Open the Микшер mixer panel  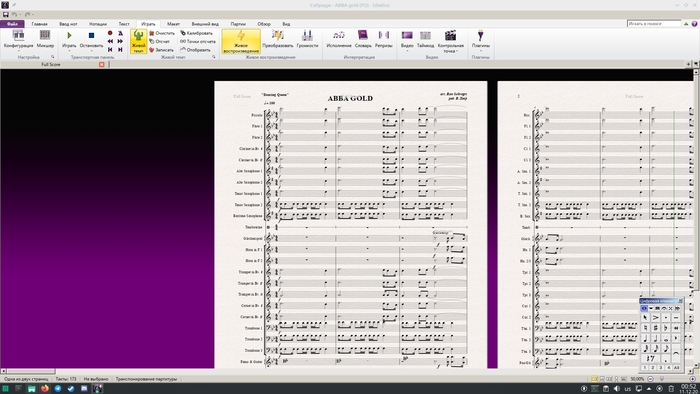[x=45, y=39]
